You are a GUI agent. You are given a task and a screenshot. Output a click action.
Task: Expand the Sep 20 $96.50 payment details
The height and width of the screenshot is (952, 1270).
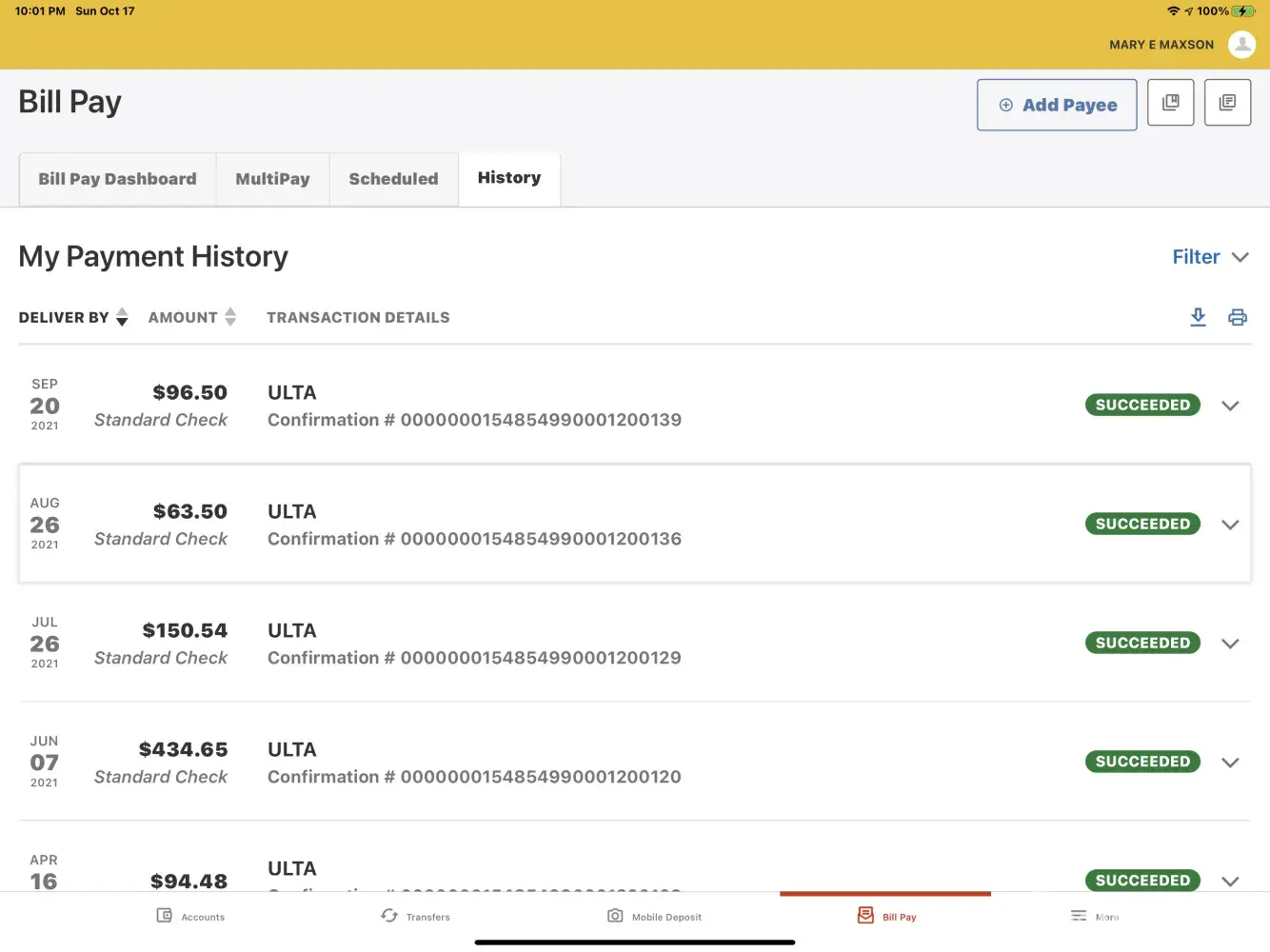[1230, 406]
